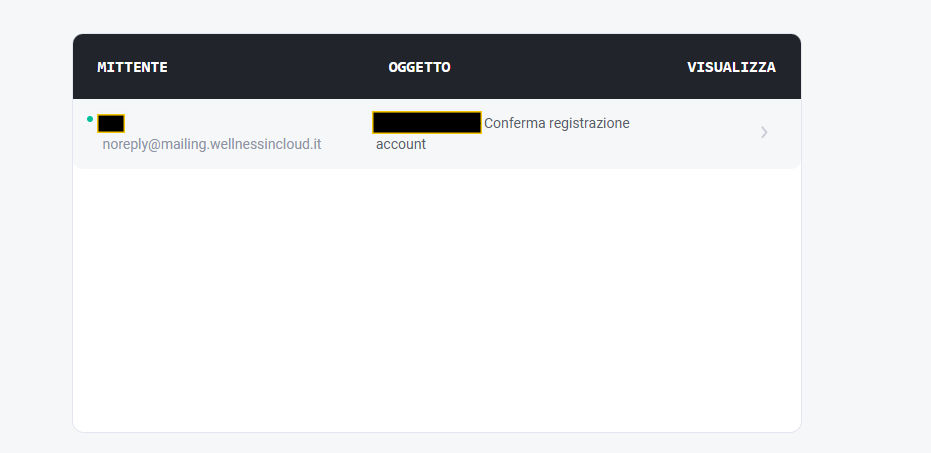Click gray page background above the table header
Viewport: 931px width, 453px height.
coord(437,17)
